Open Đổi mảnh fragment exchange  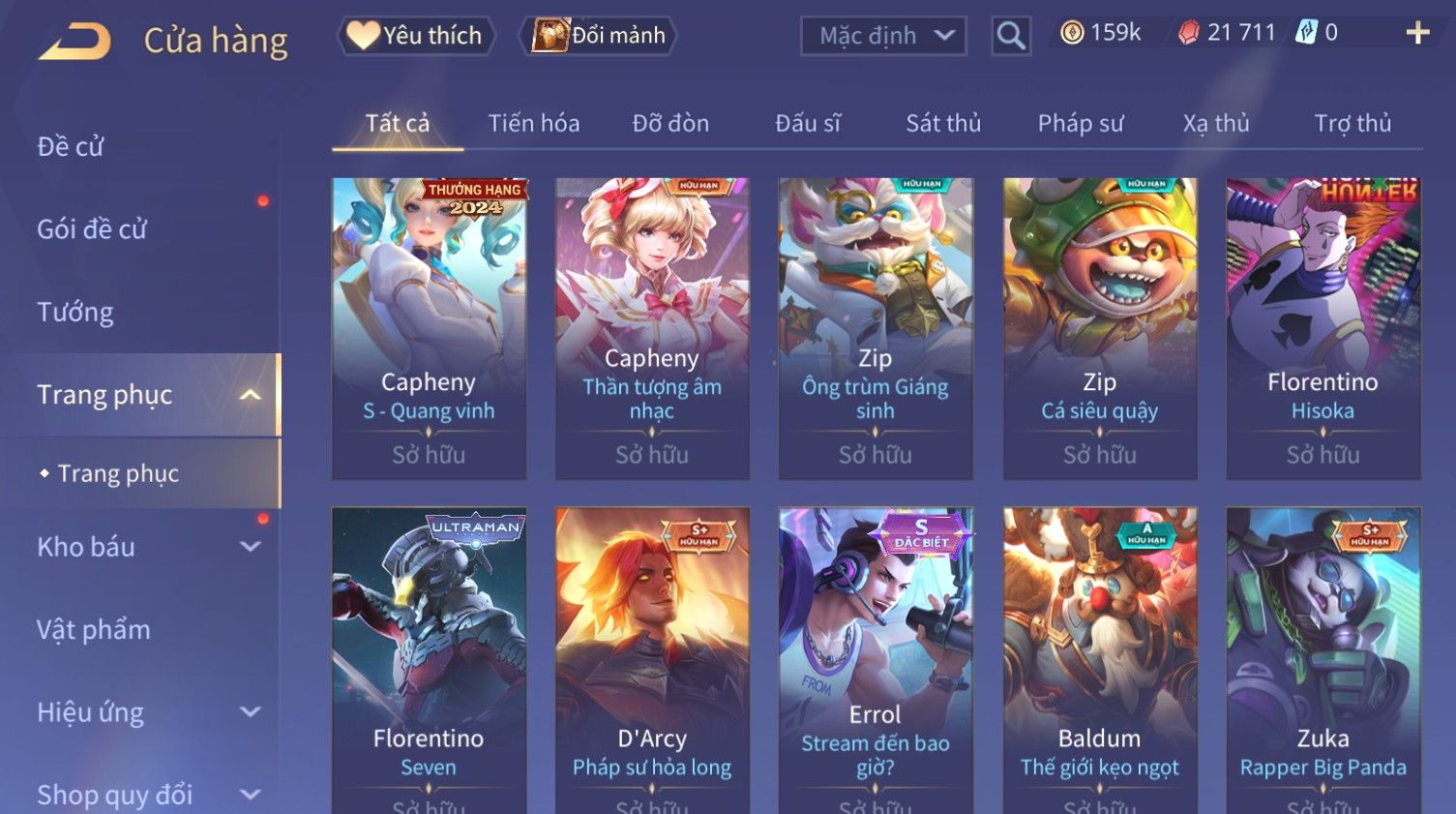599,36
